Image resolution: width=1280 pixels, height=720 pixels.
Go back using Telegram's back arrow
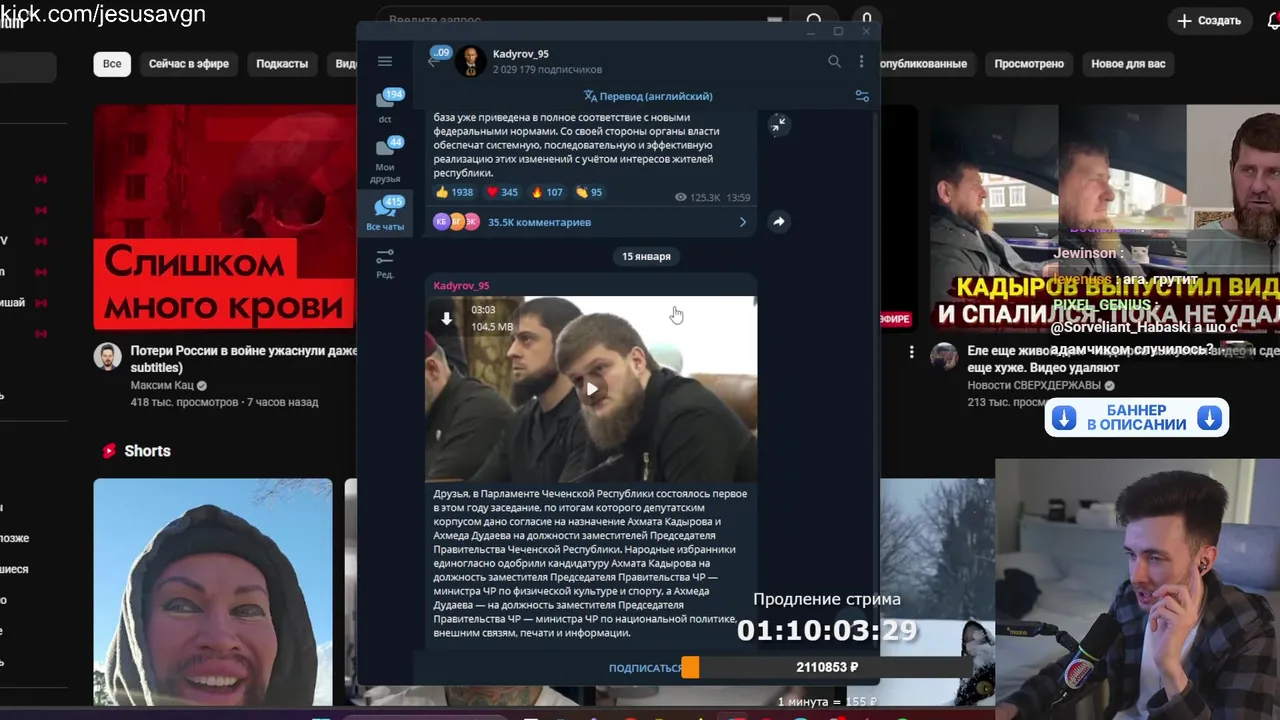point(434,62)
